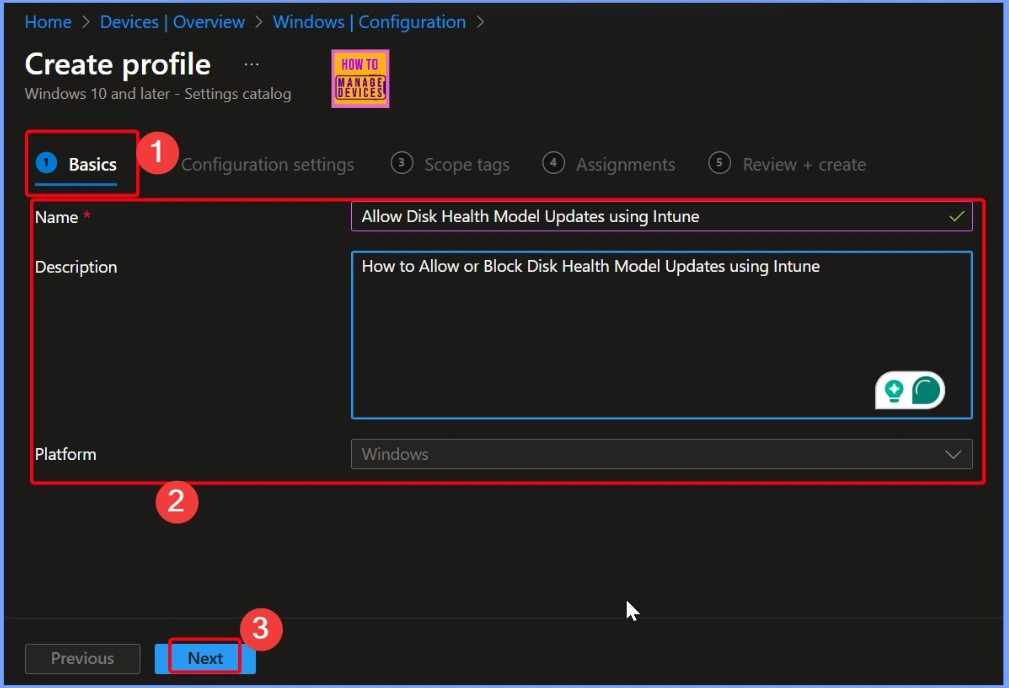
Task: Click the Next button
Action: pyautogui.click(x=205, y=658)
